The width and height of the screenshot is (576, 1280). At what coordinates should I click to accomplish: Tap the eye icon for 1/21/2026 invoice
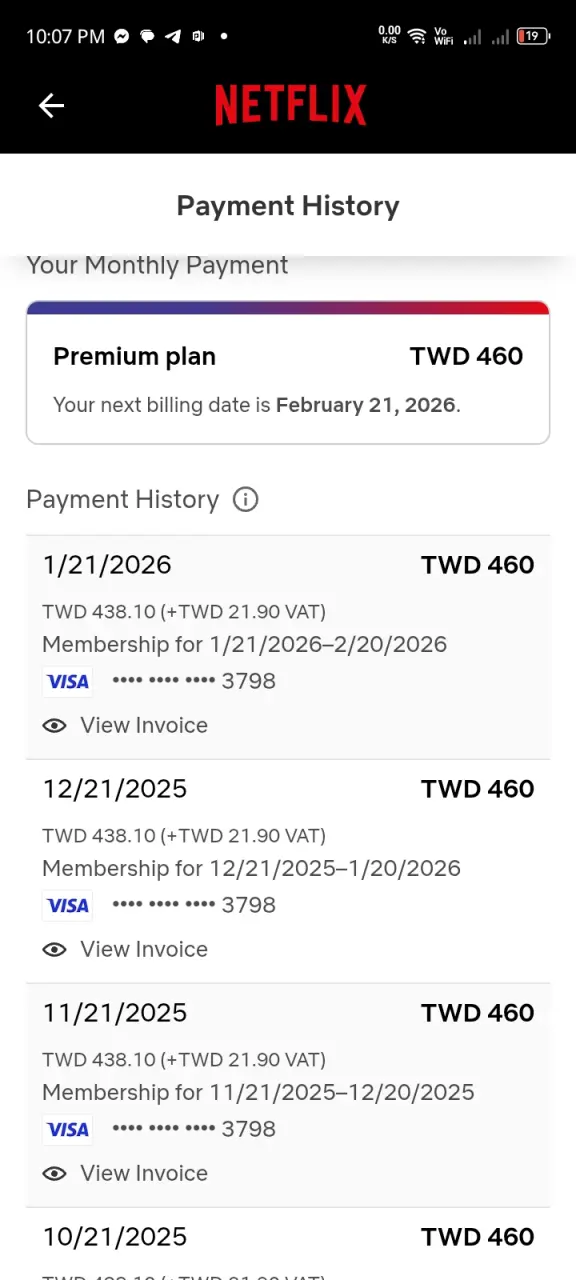[x=54, y=725]
